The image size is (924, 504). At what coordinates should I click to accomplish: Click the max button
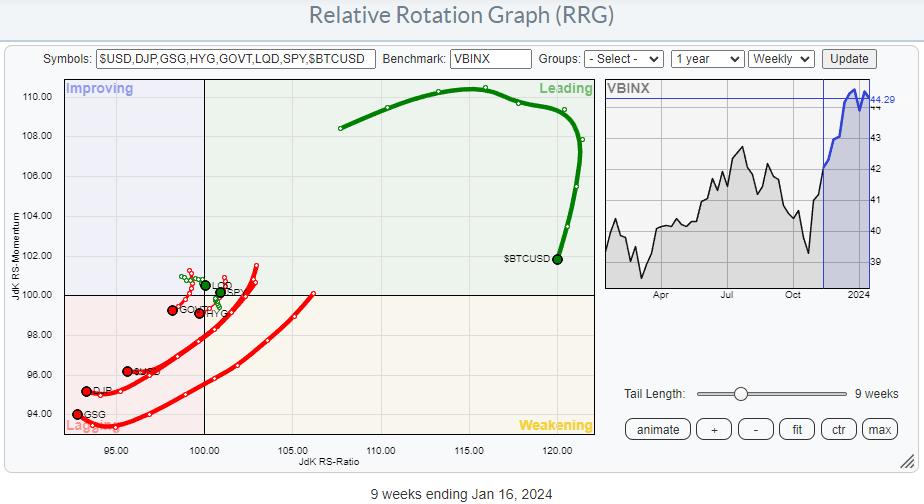[880, 429]
